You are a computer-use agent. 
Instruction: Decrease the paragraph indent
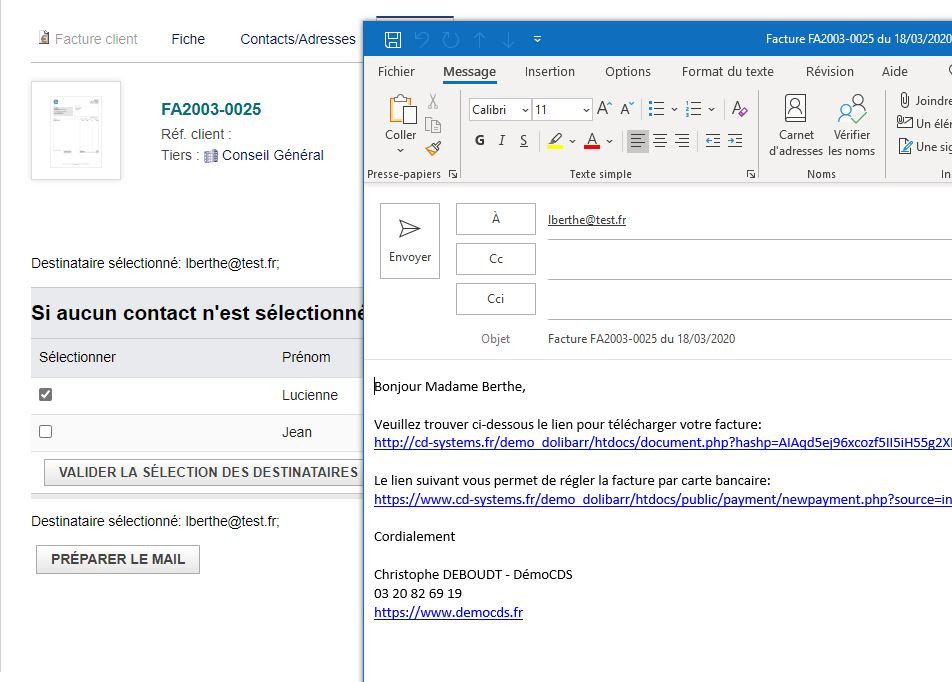tap(713, 141)
